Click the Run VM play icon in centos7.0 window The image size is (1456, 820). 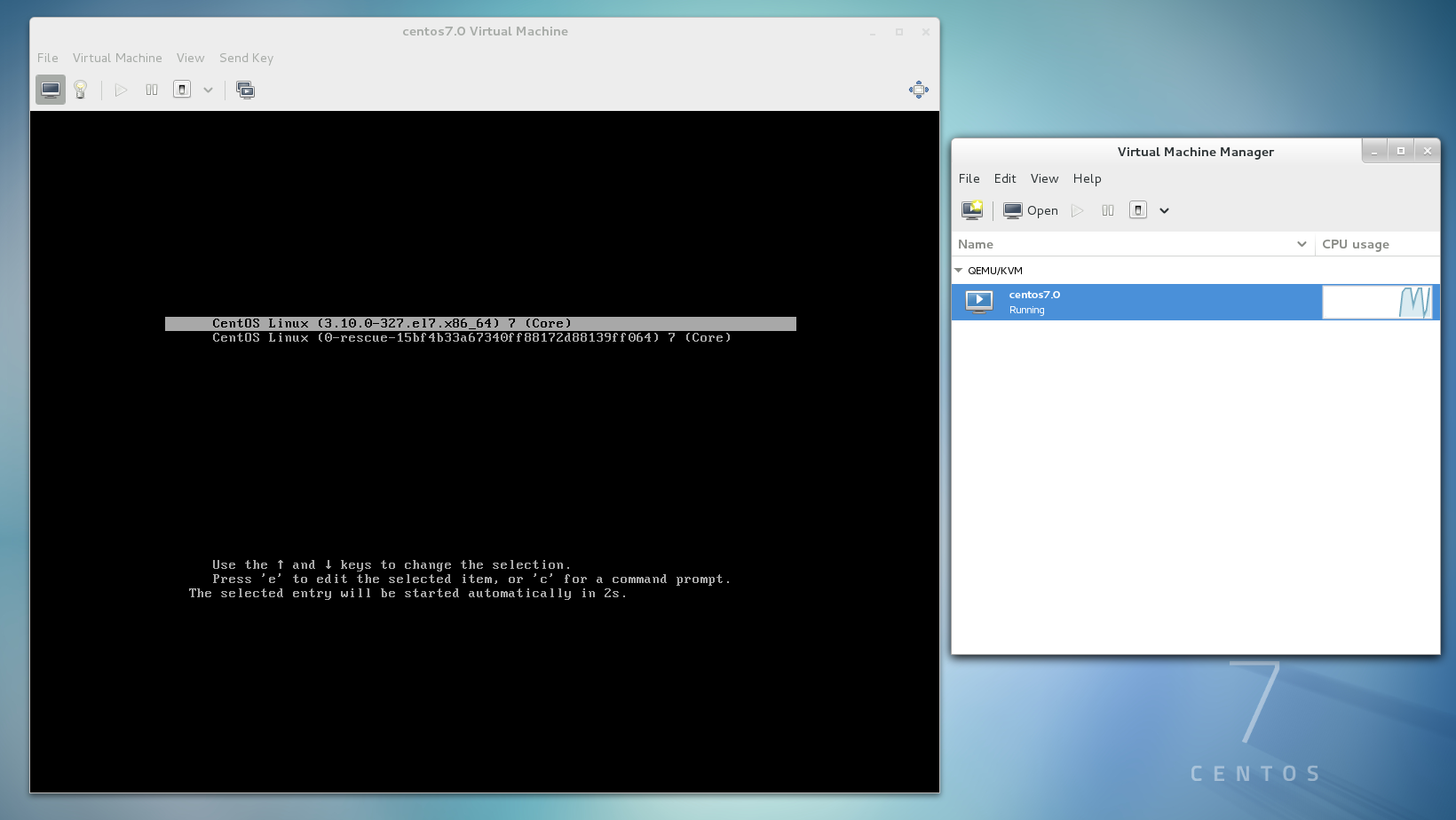(x=122, y=90)
